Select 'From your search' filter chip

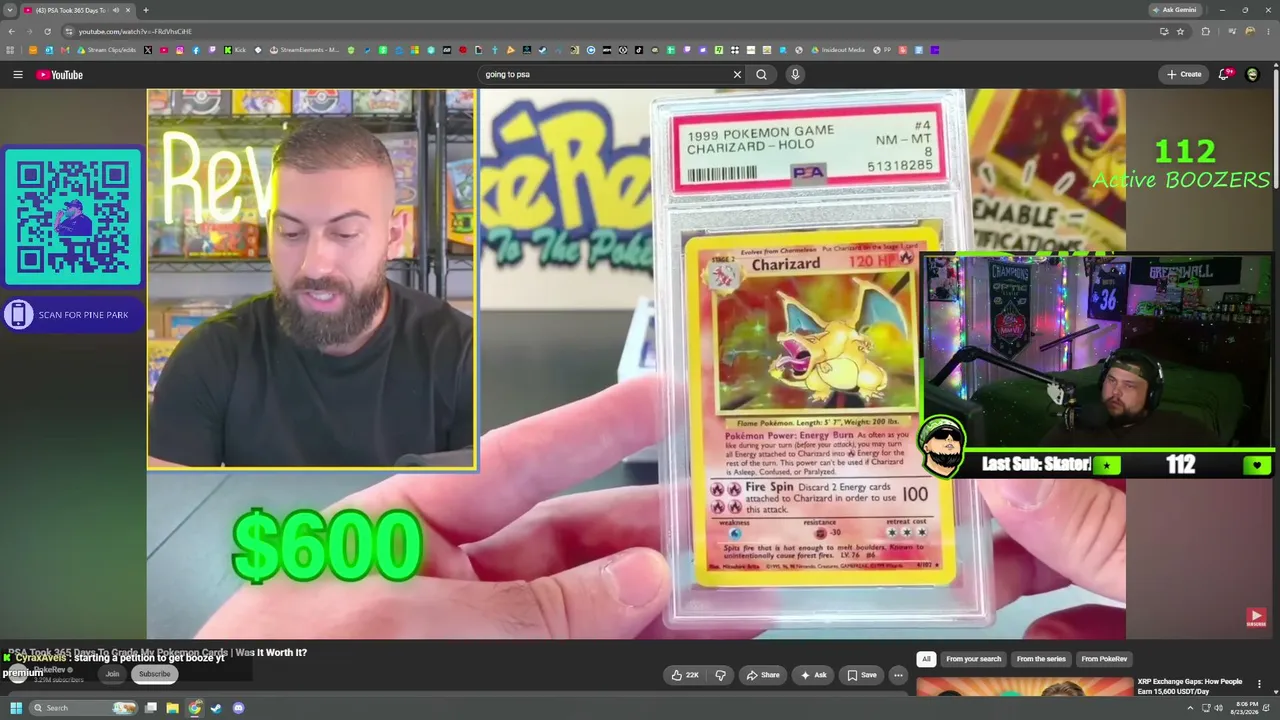point(973,659)
